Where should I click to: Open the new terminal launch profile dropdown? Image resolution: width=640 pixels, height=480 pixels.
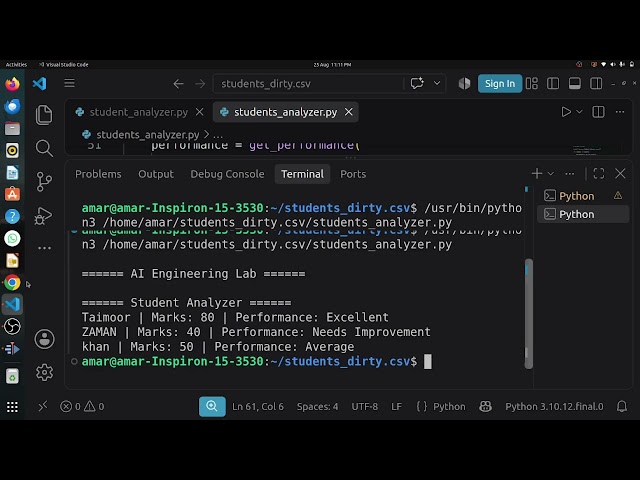pos(551,173)
